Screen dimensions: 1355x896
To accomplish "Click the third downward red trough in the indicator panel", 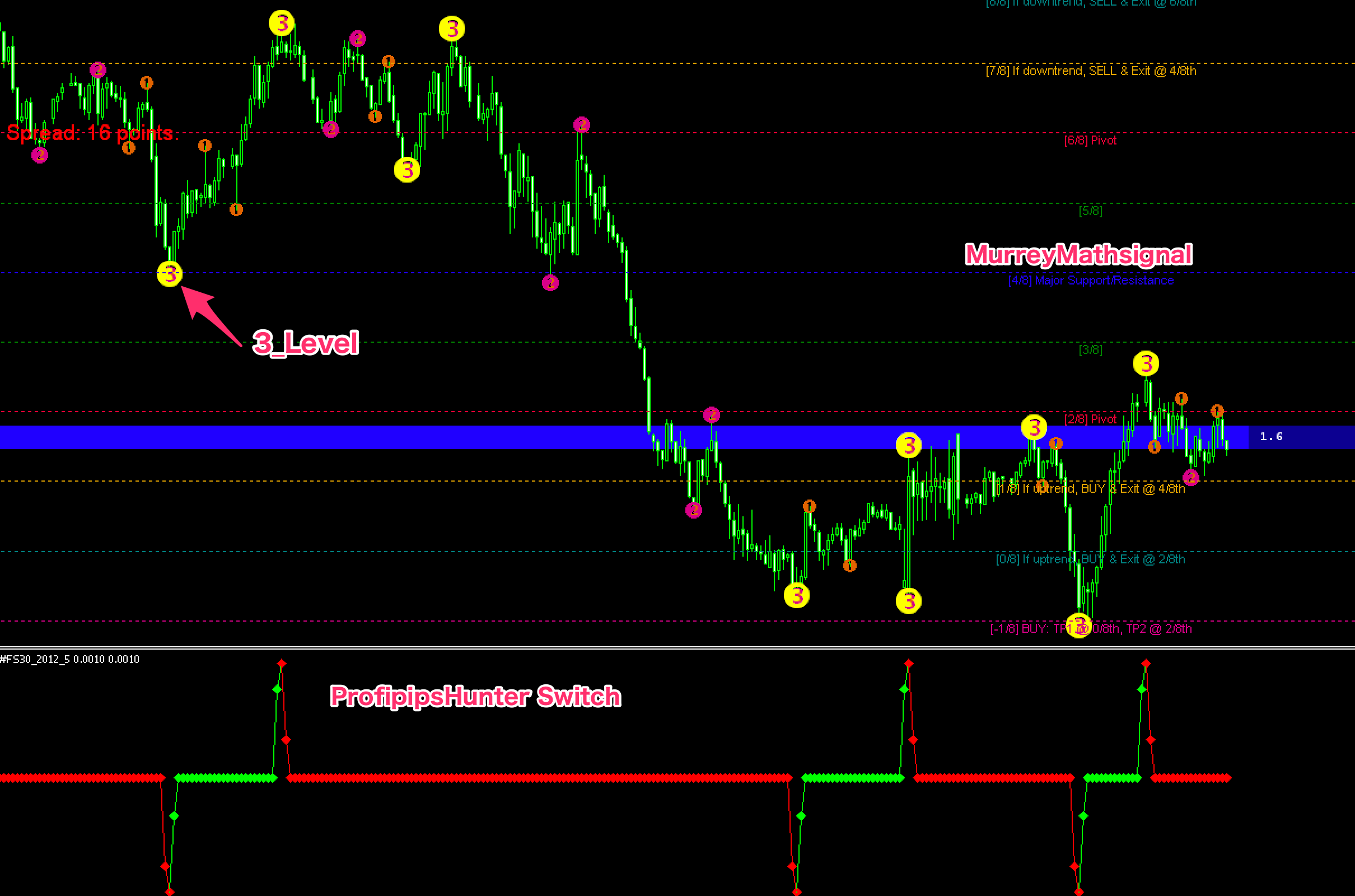I will pyautogui.click(x=1078, y=892).
